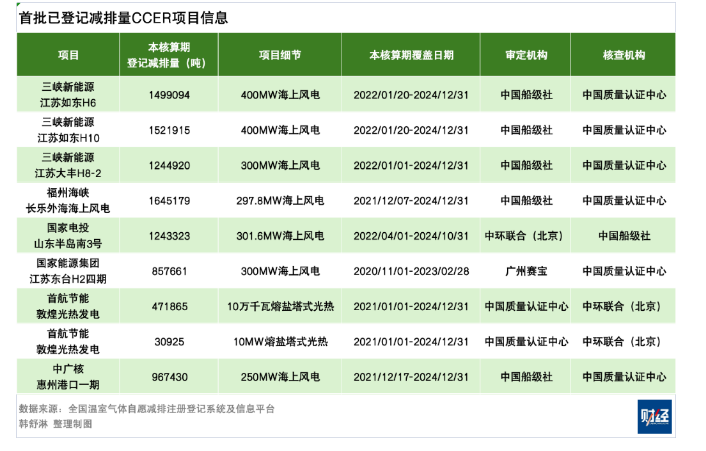Click the date 2022/01/01-2024/12/31
This screenshot has height=451, width=706.
click(x=411, y=166)
